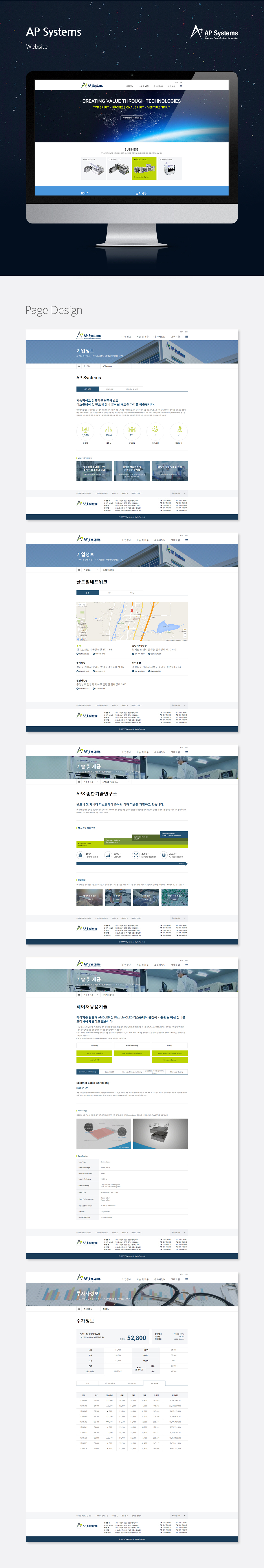Click the 1994 Foundation timeline icon

click(x=80, y=855)
